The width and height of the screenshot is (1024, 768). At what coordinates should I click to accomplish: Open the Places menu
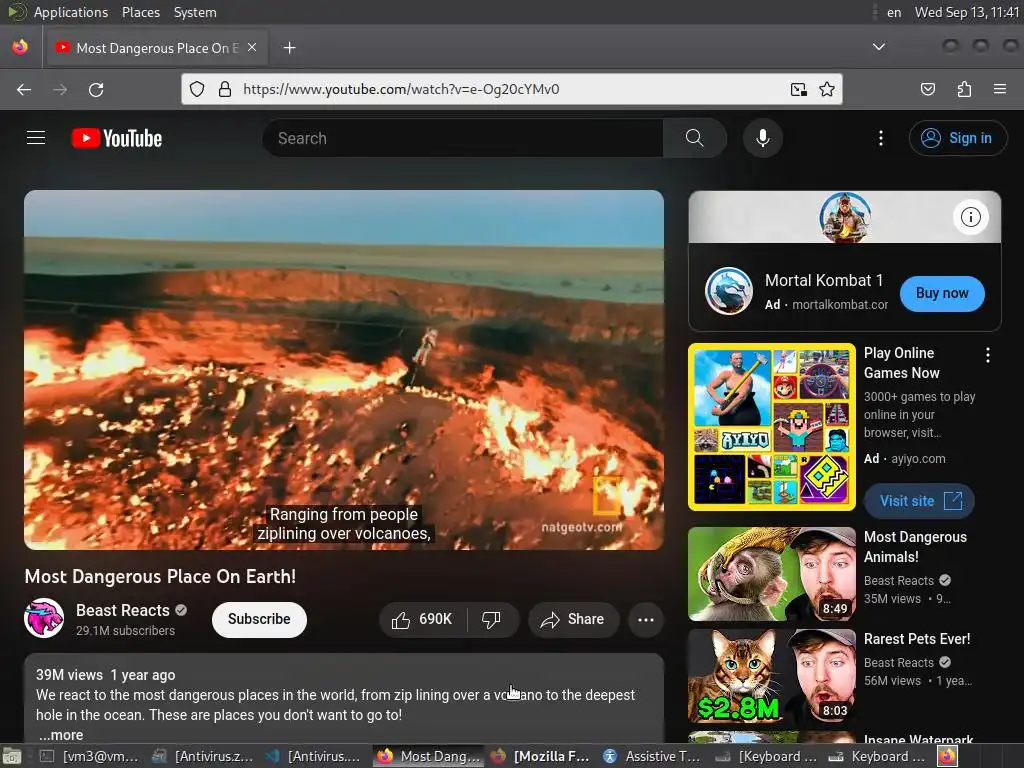[140, 12]
